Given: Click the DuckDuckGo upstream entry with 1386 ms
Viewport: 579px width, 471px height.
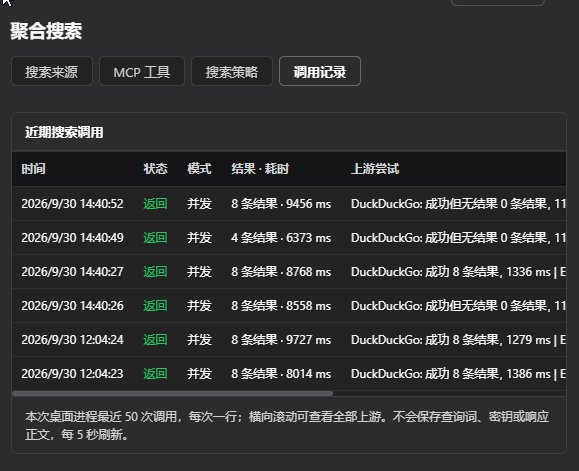Looking at the screenshot, I should (458, 374).
